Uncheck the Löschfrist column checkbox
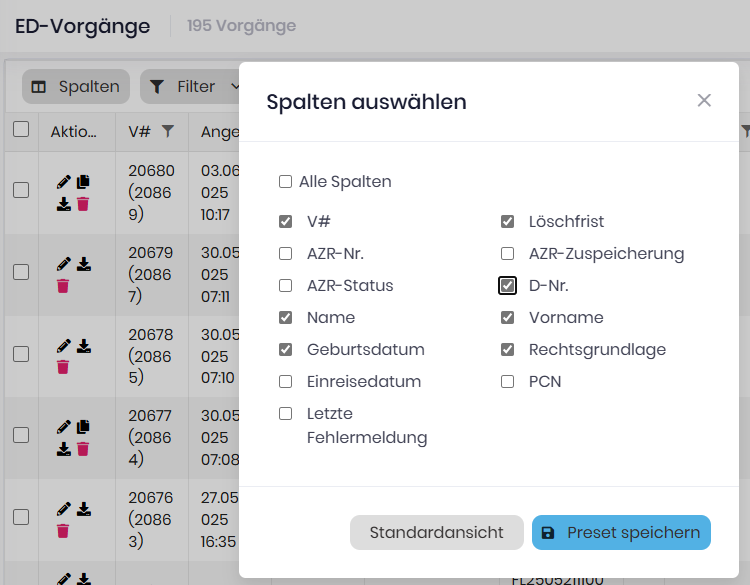The image size is (750, 585). pos(508,222)
